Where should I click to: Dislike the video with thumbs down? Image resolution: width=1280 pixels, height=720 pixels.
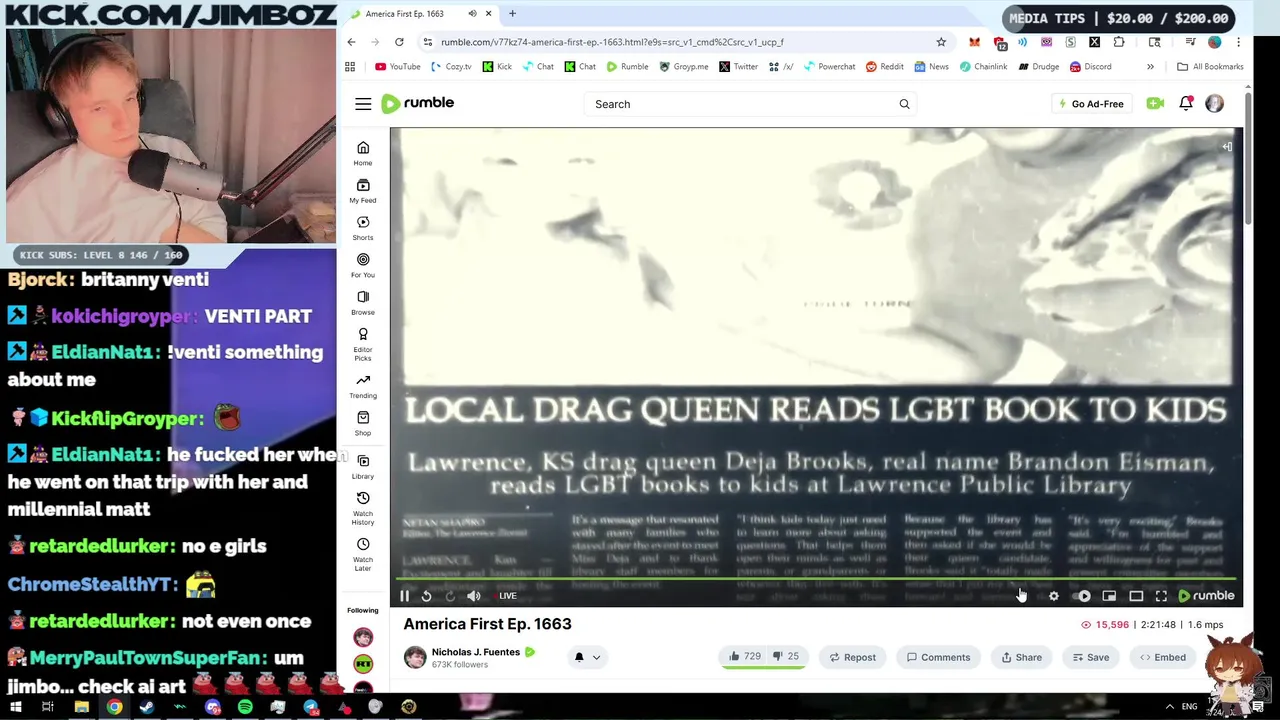pos(787,657)
